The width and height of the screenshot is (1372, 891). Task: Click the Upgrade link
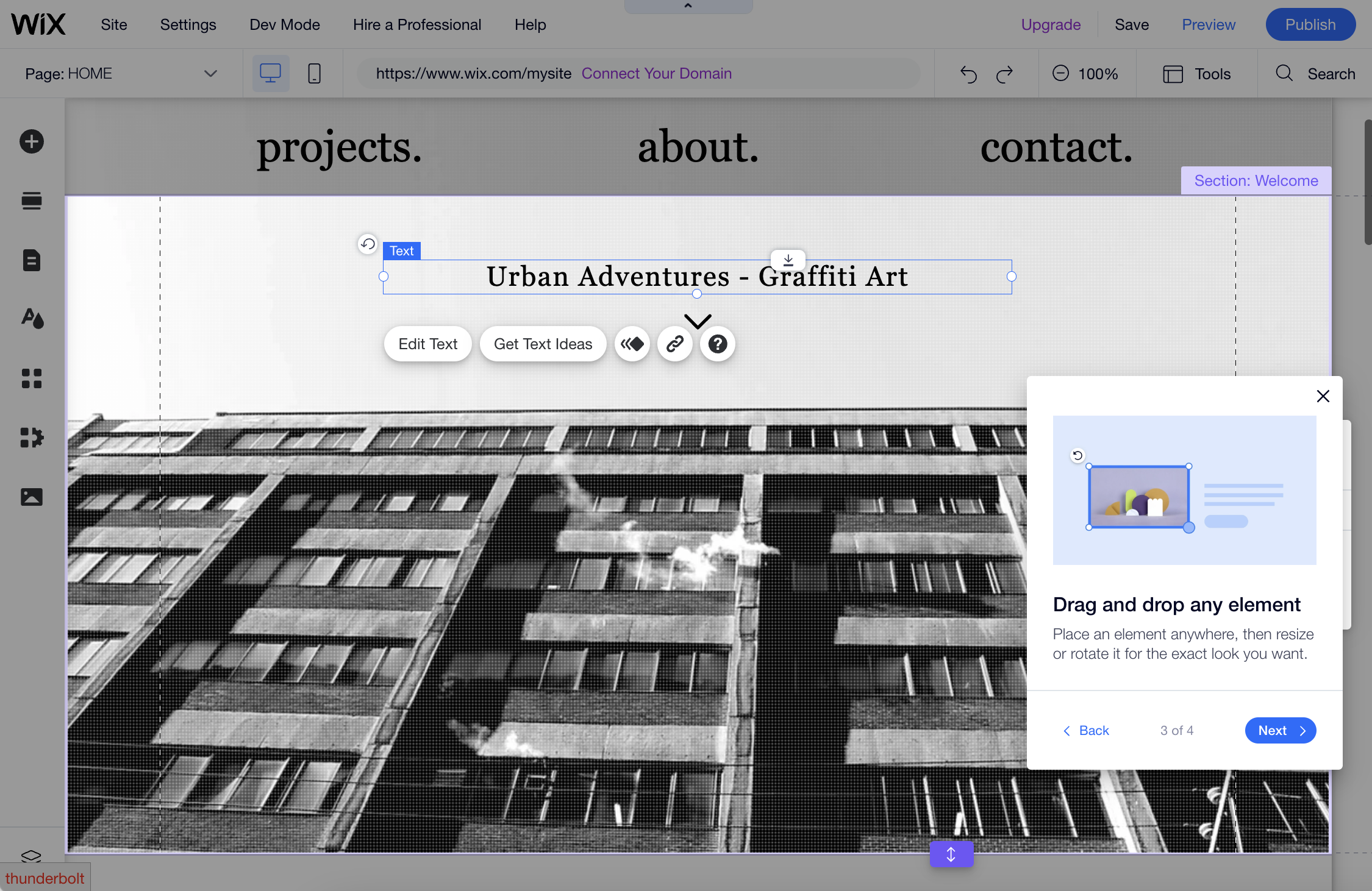click(x=1051, y=25)
